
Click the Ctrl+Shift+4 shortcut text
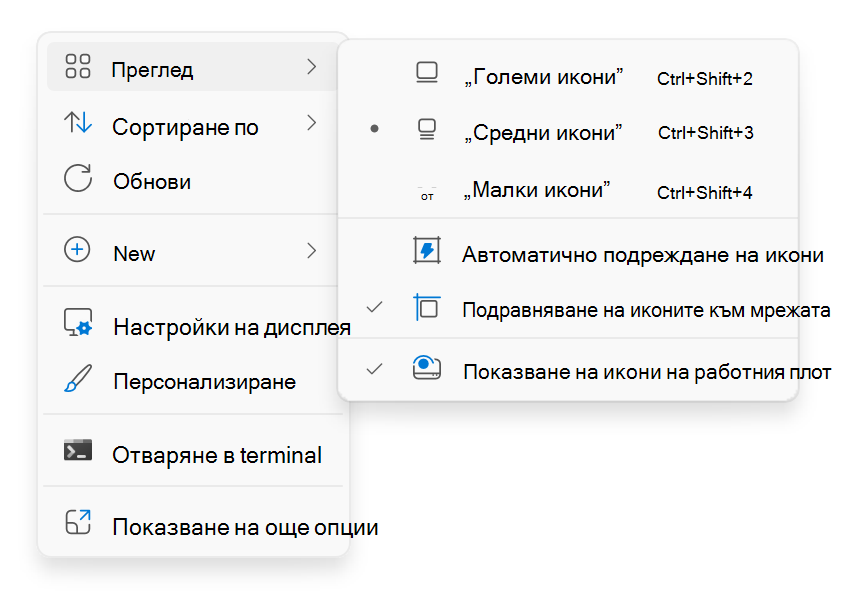pos(705,192)
